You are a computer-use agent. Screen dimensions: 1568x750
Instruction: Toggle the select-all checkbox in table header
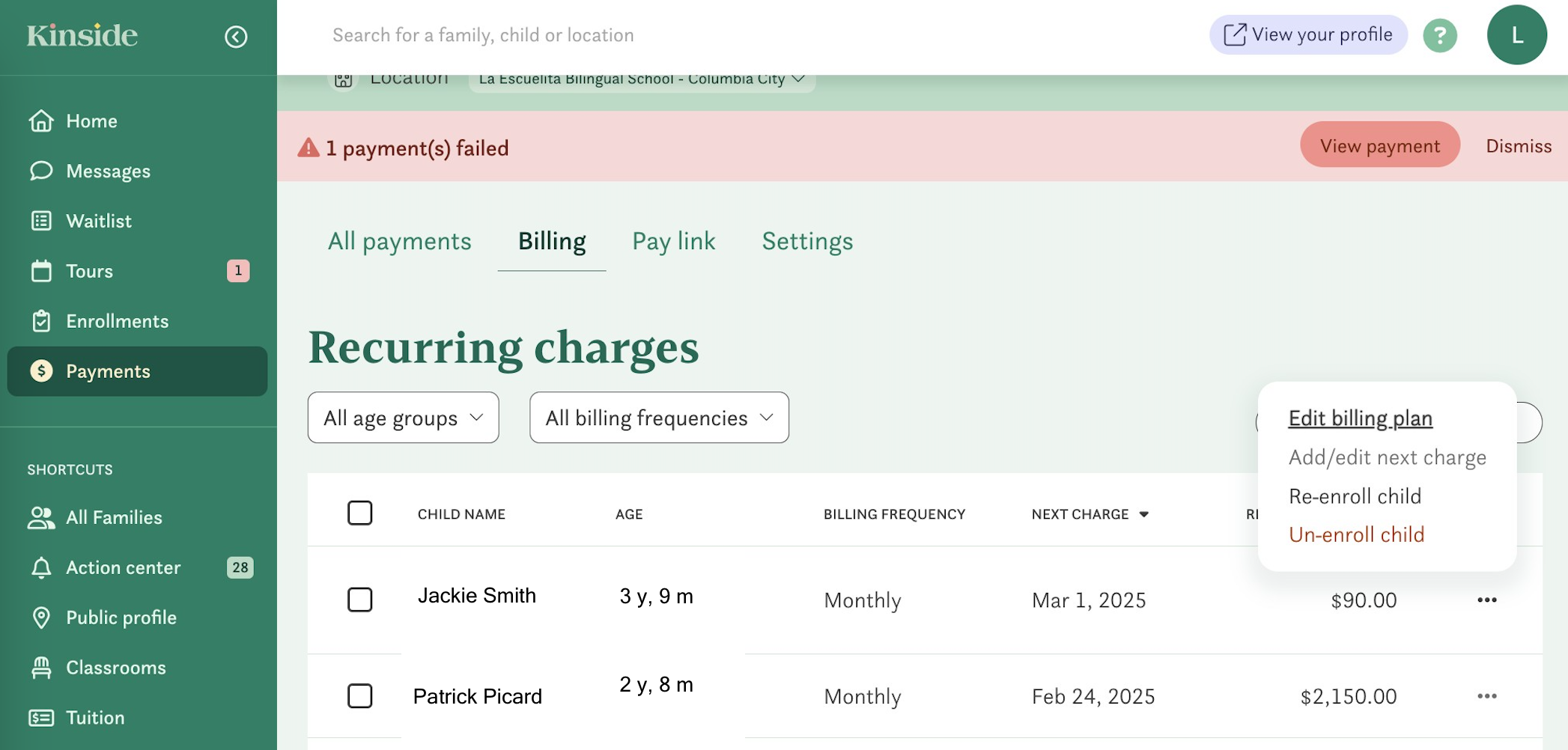tap(360, 513)
